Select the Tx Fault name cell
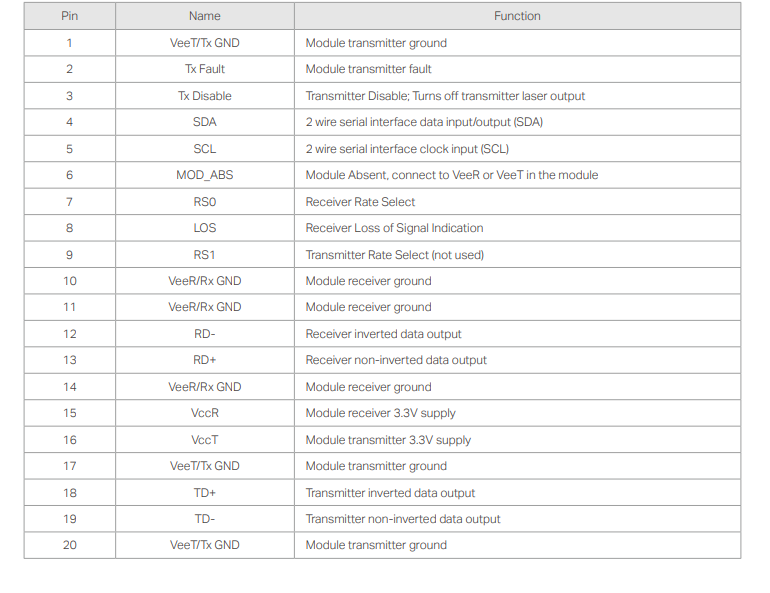Screen dimensions: 770x593 204,69
